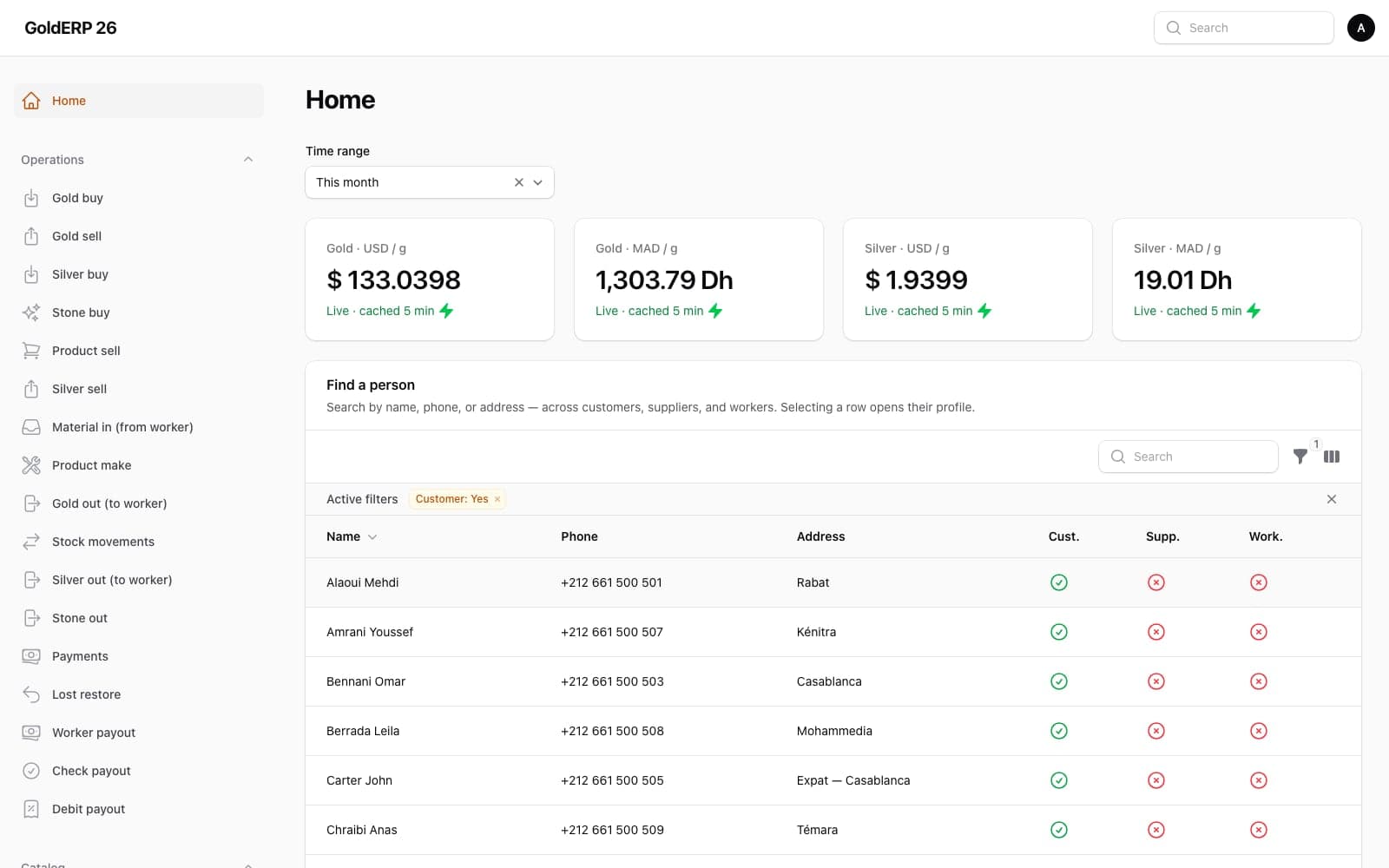Click Alaoui Mehdi's customer check mark

point(1058,582)
